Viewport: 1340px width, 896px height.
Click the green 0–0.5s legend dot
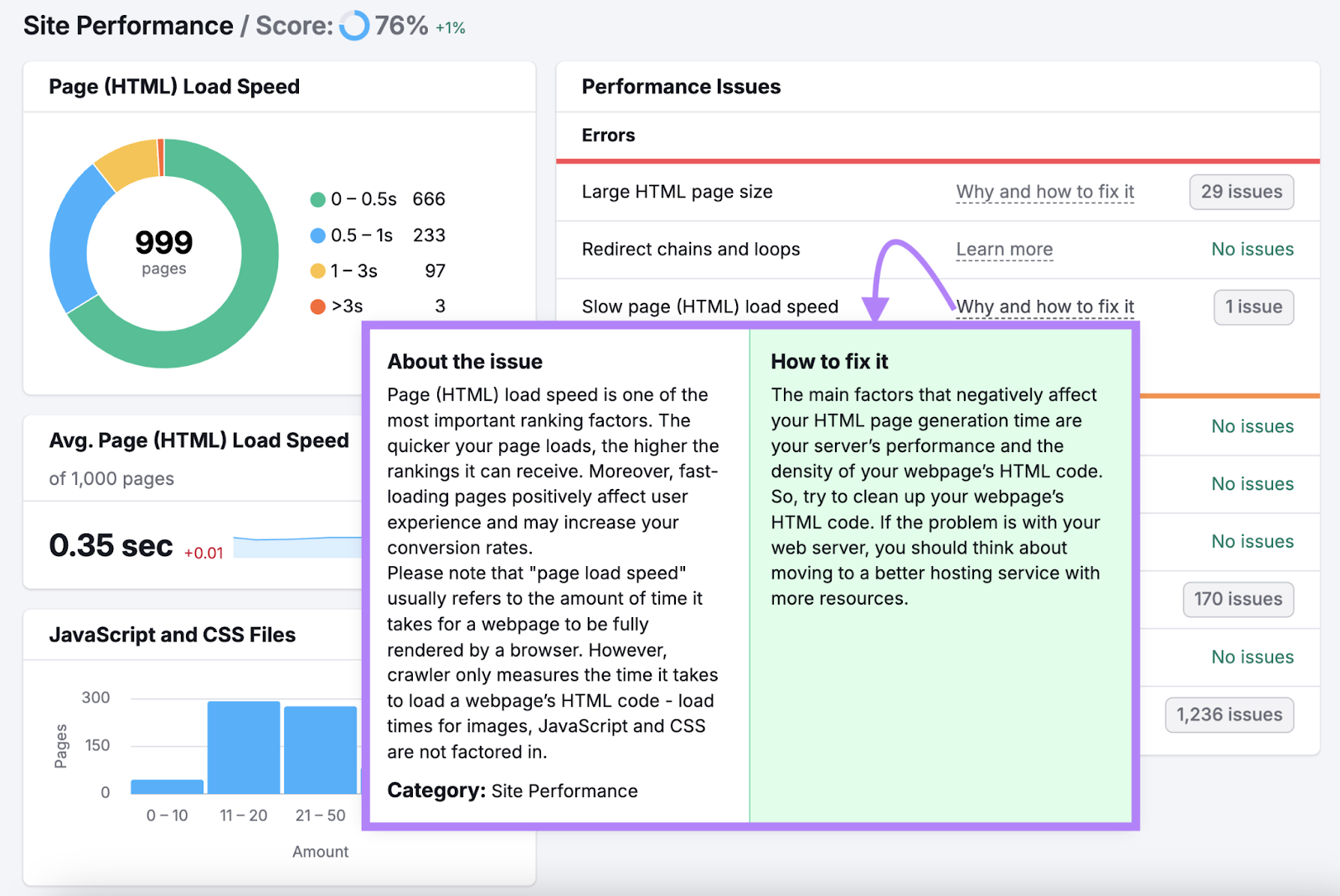pyautogui.click(x=318, y=199)
